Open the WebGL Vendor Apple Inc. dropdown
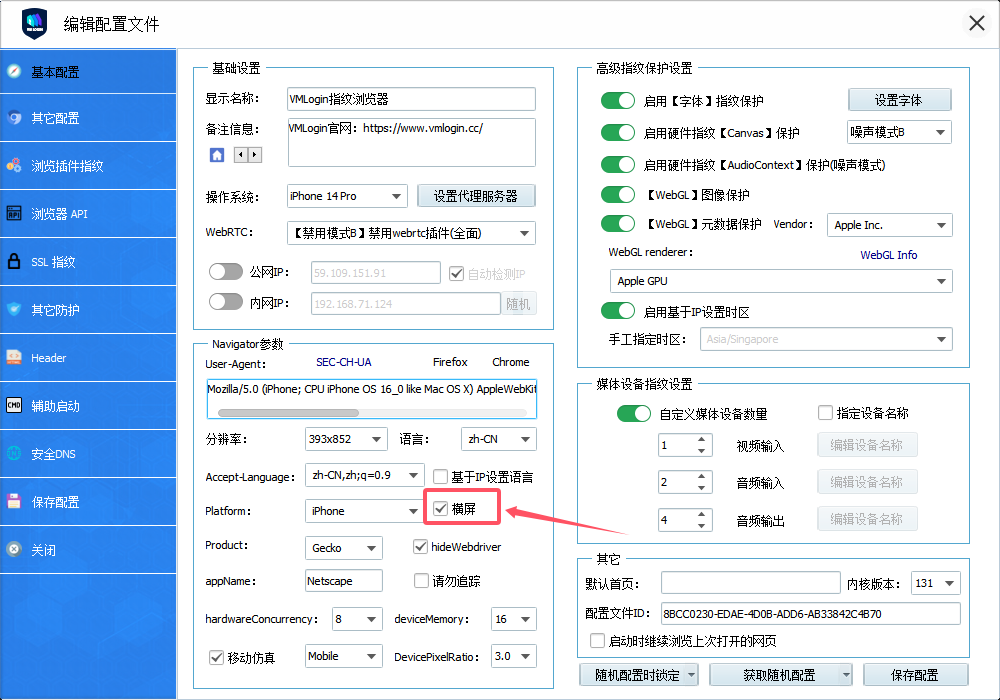Screen dimensions: 1000x700 pyautogui.click(x=890, y=225)
